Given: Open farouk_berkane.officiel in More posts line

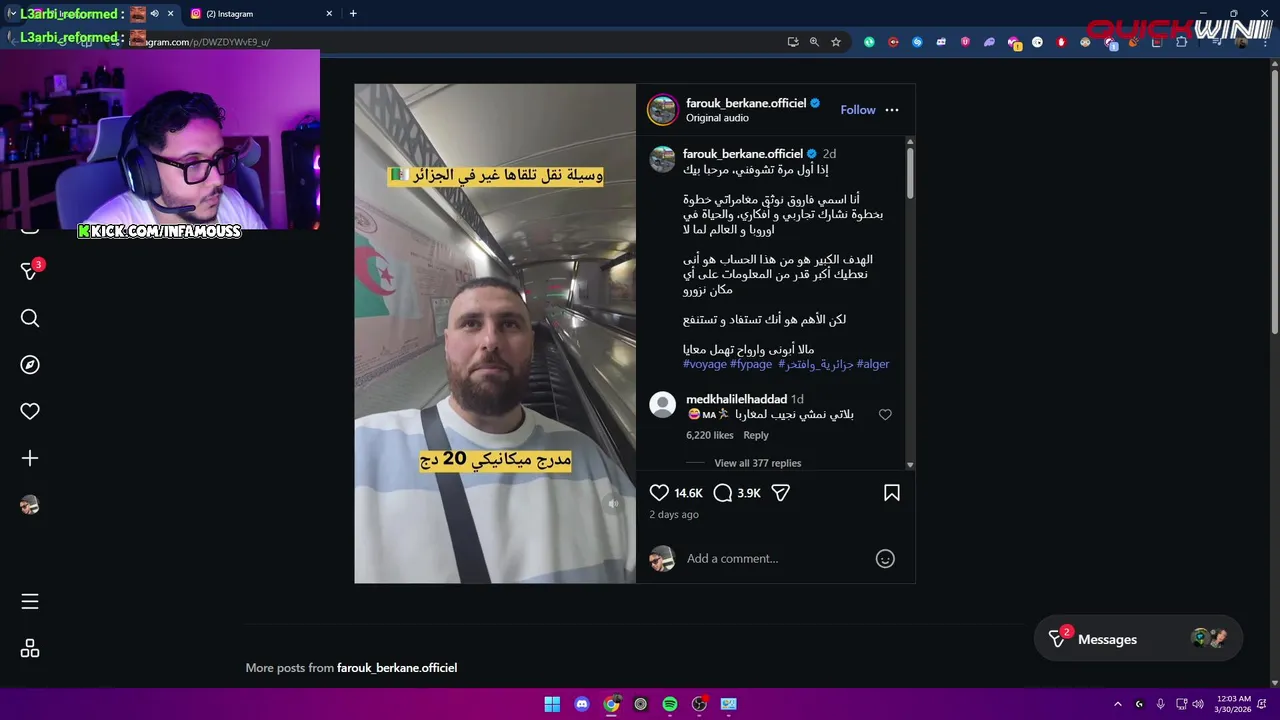Looking at the screenshot, I should point(397,668).
